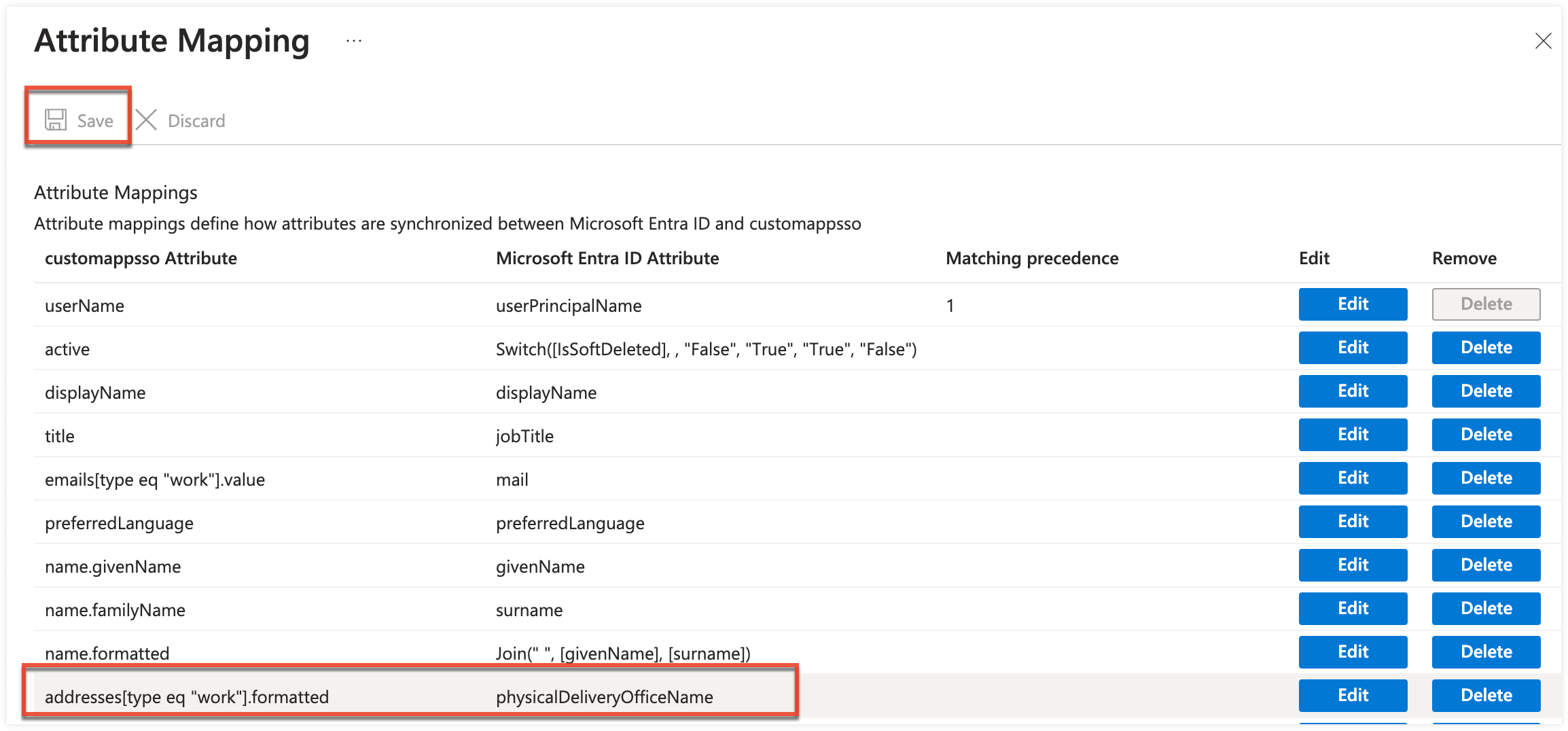Delete the displayName mapping

(1485, 391)
